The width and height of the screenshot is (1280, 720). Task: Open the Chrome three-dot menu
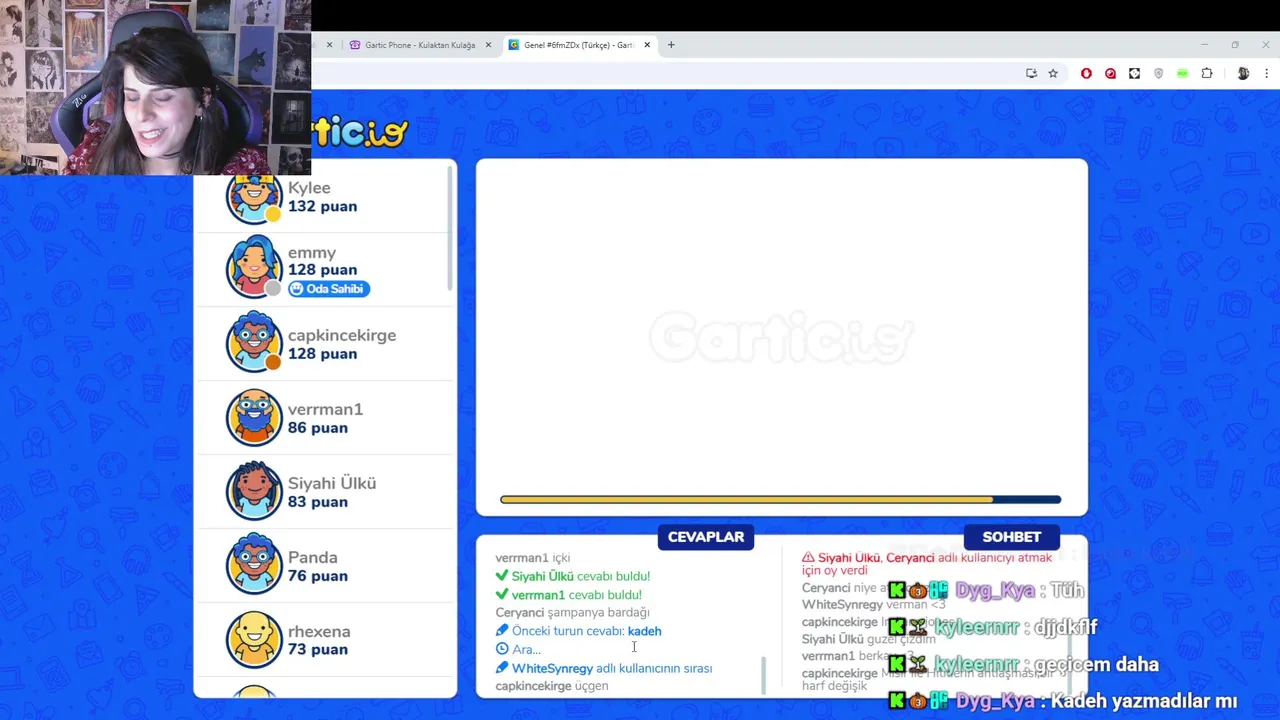pyautogui.click(x=1267, y=73)
